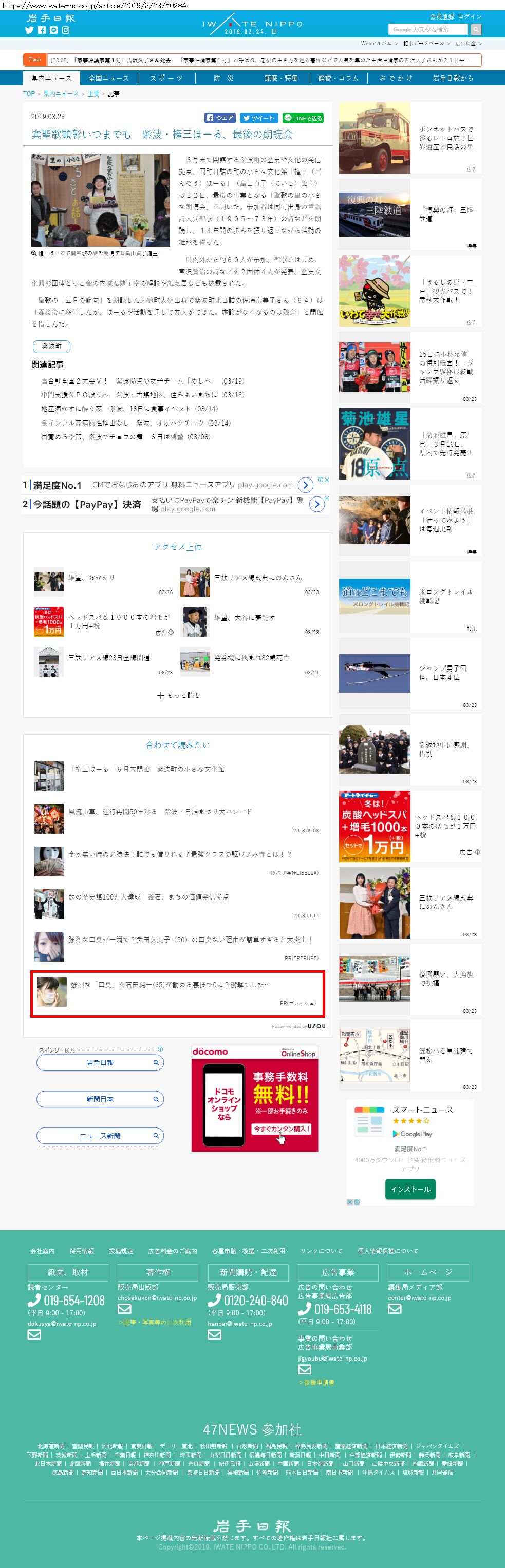Click envelope icon under center@iwate-np.co.jp
Screen dimensions: 505x1568
tap(395, 1309)
